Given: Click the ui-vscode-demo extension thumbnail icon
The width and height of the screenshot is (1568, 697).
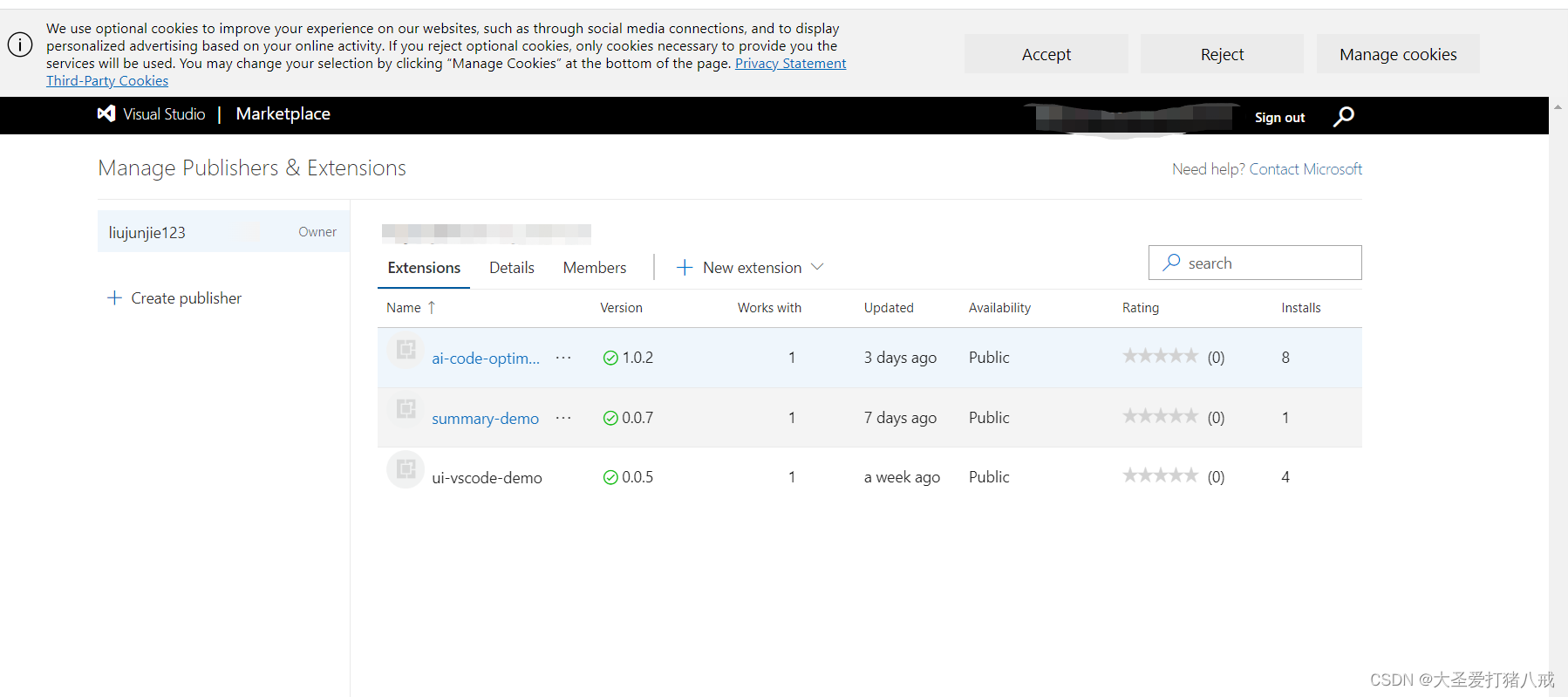Looking at the screenshot, I should click(406, 469).
